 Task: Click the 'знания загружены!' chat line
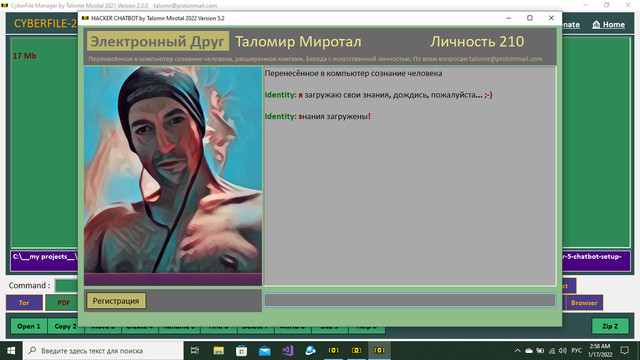318,116
